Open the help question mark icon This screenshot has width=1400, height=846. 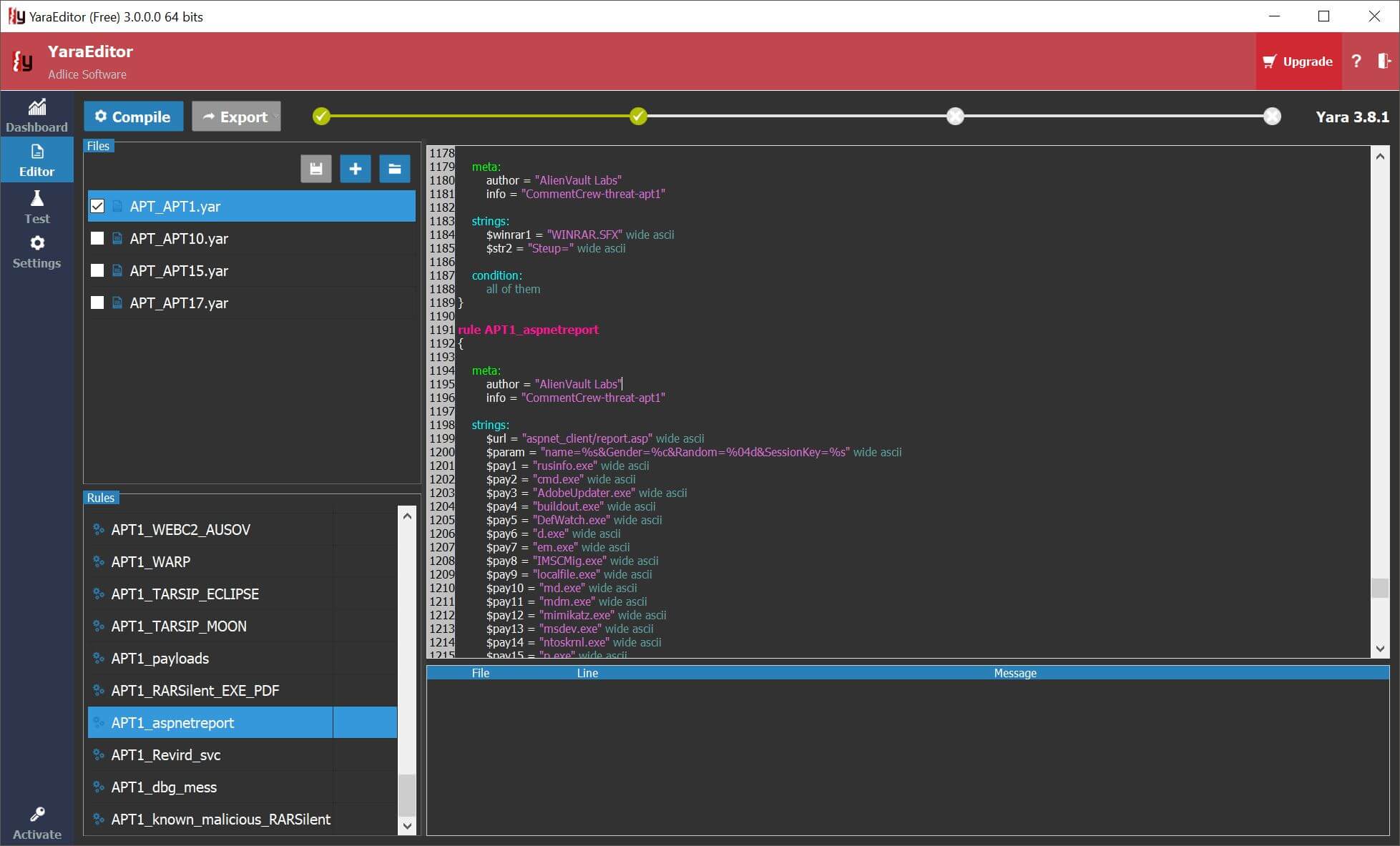pos(1356,62)
